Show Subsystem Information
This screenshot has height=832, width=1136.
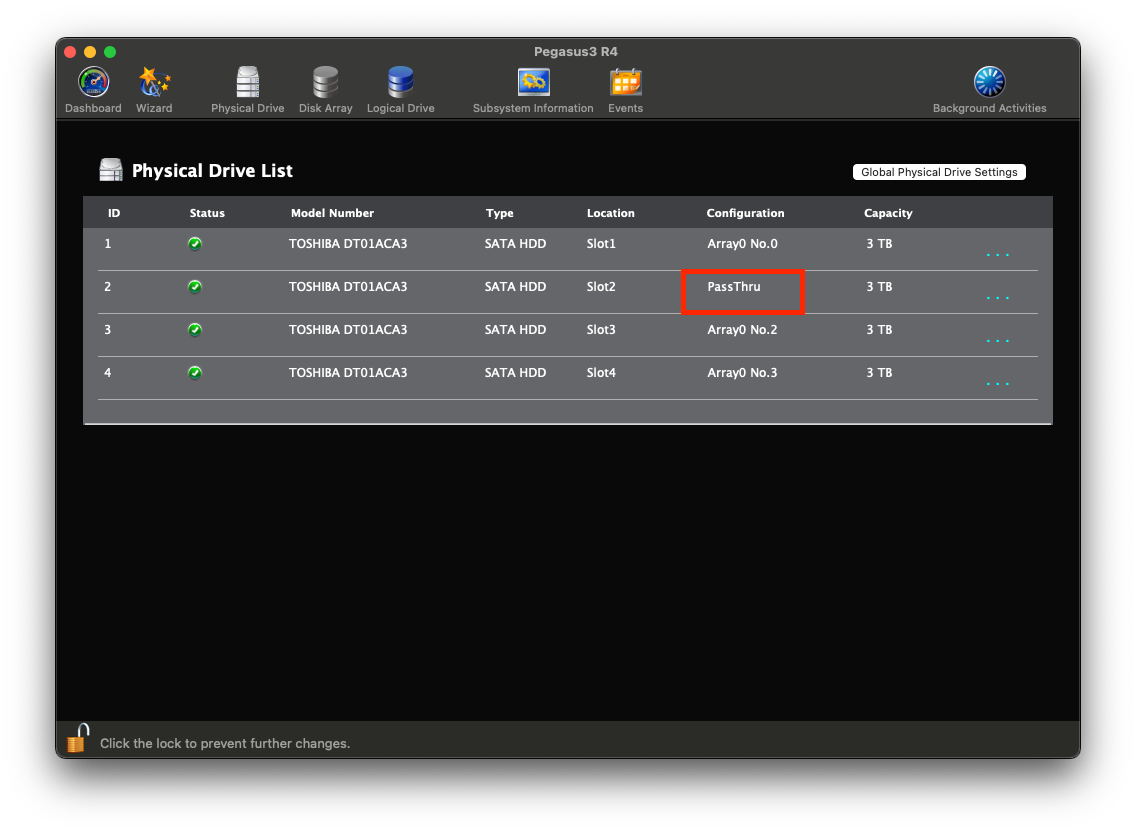click(533, 90)
